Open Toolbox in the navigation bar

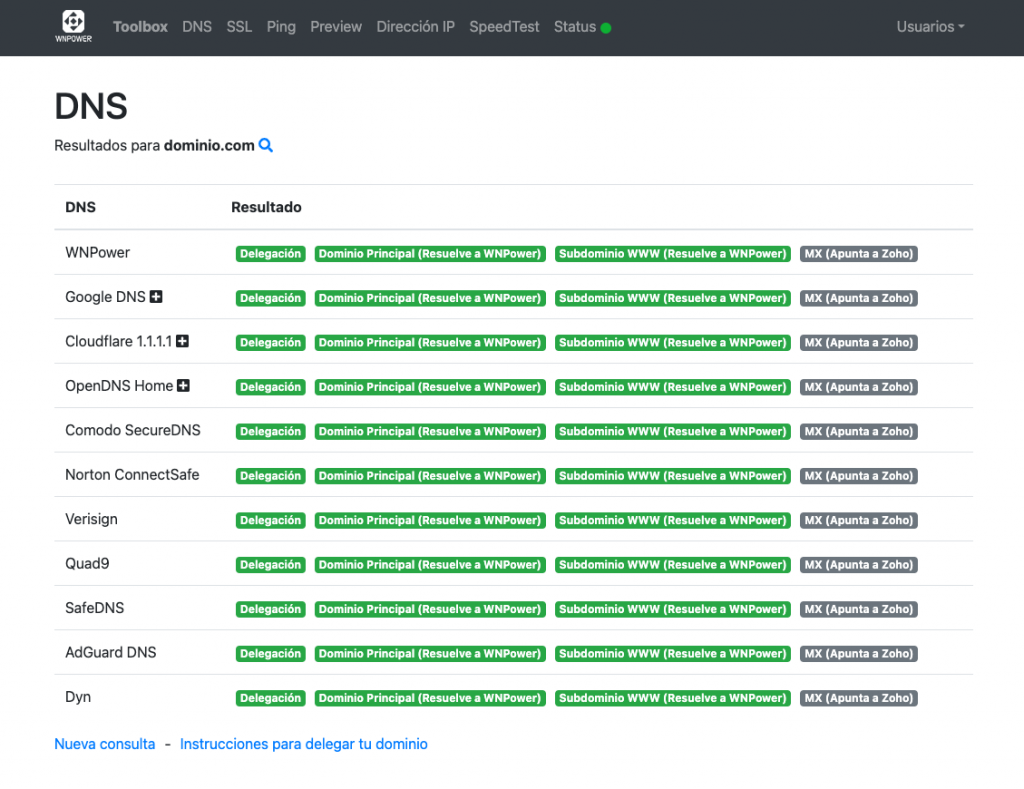tap(140, 27)
